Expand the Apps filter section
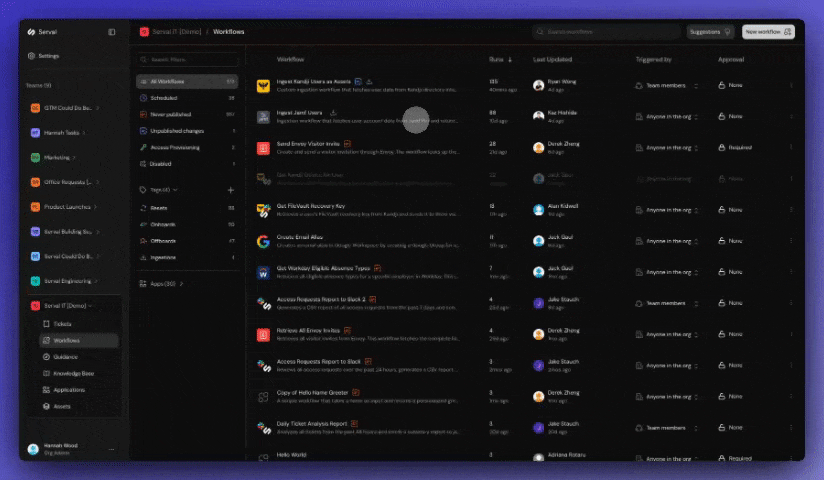The image size is (824, 480). 181,284
